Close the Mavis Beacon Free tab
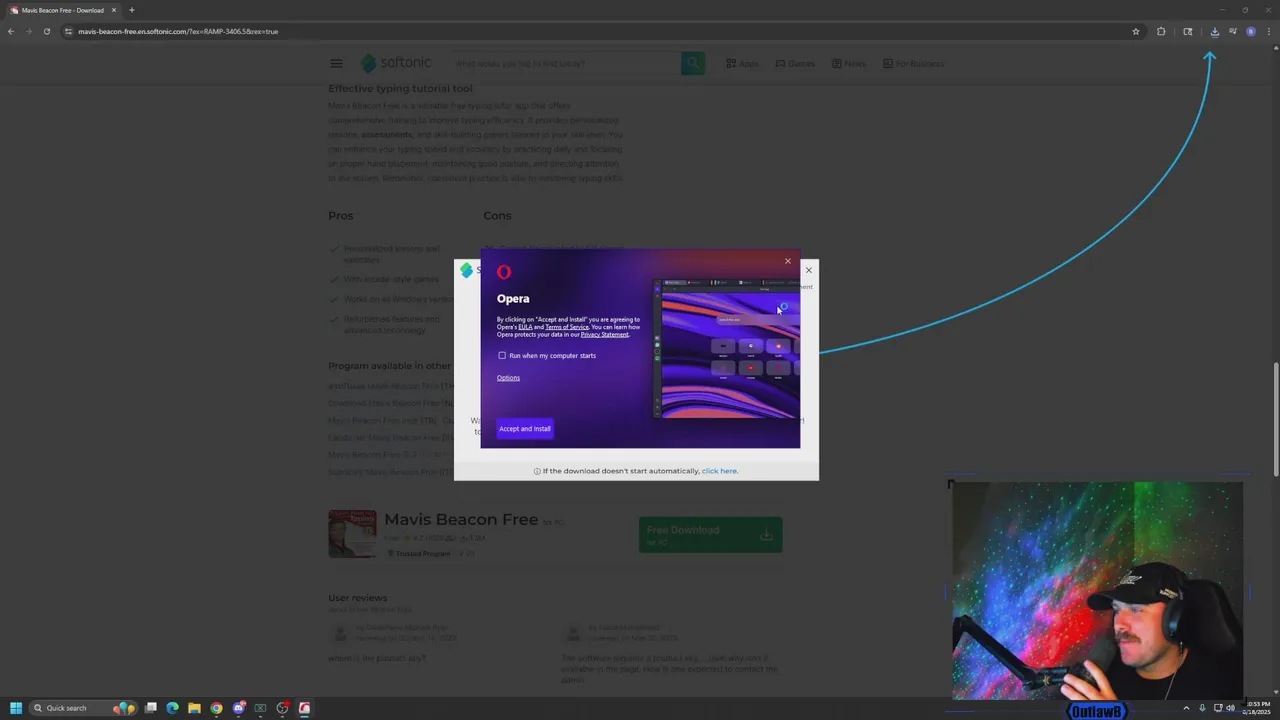The image size is (1280, 720). click(x=114, y=10)
